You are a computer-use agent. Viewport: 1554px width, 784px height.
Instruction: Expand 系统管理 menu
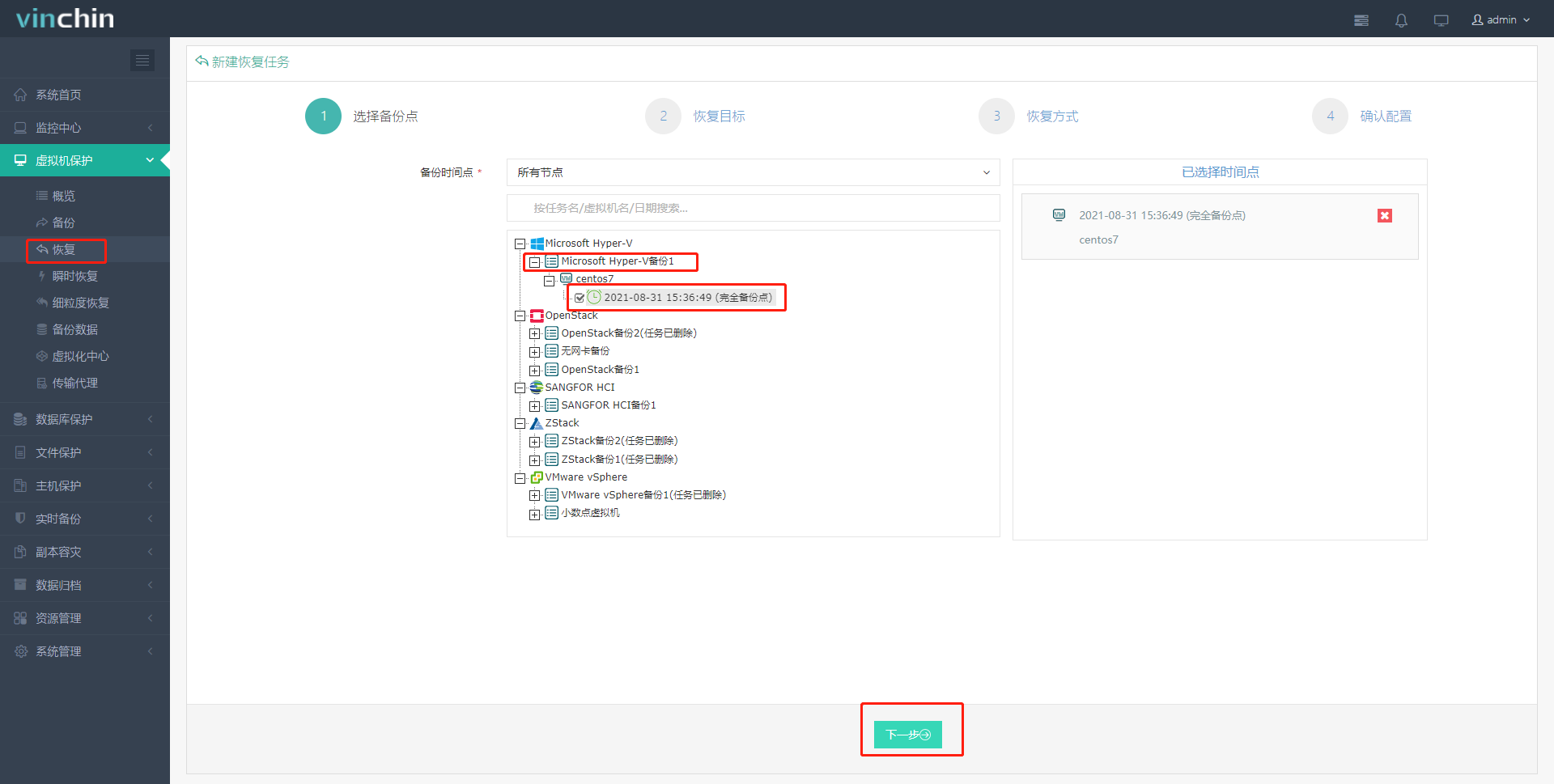tap(85, 651)
